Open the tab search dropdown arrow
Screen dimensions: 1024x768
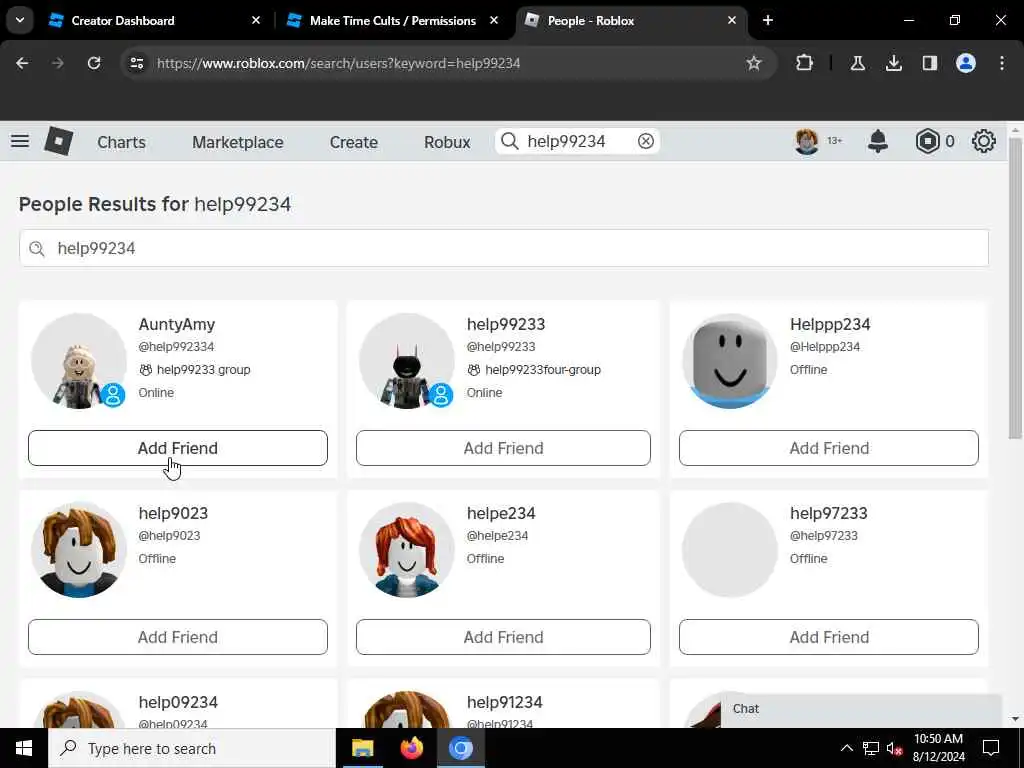(x=20, y=20)
